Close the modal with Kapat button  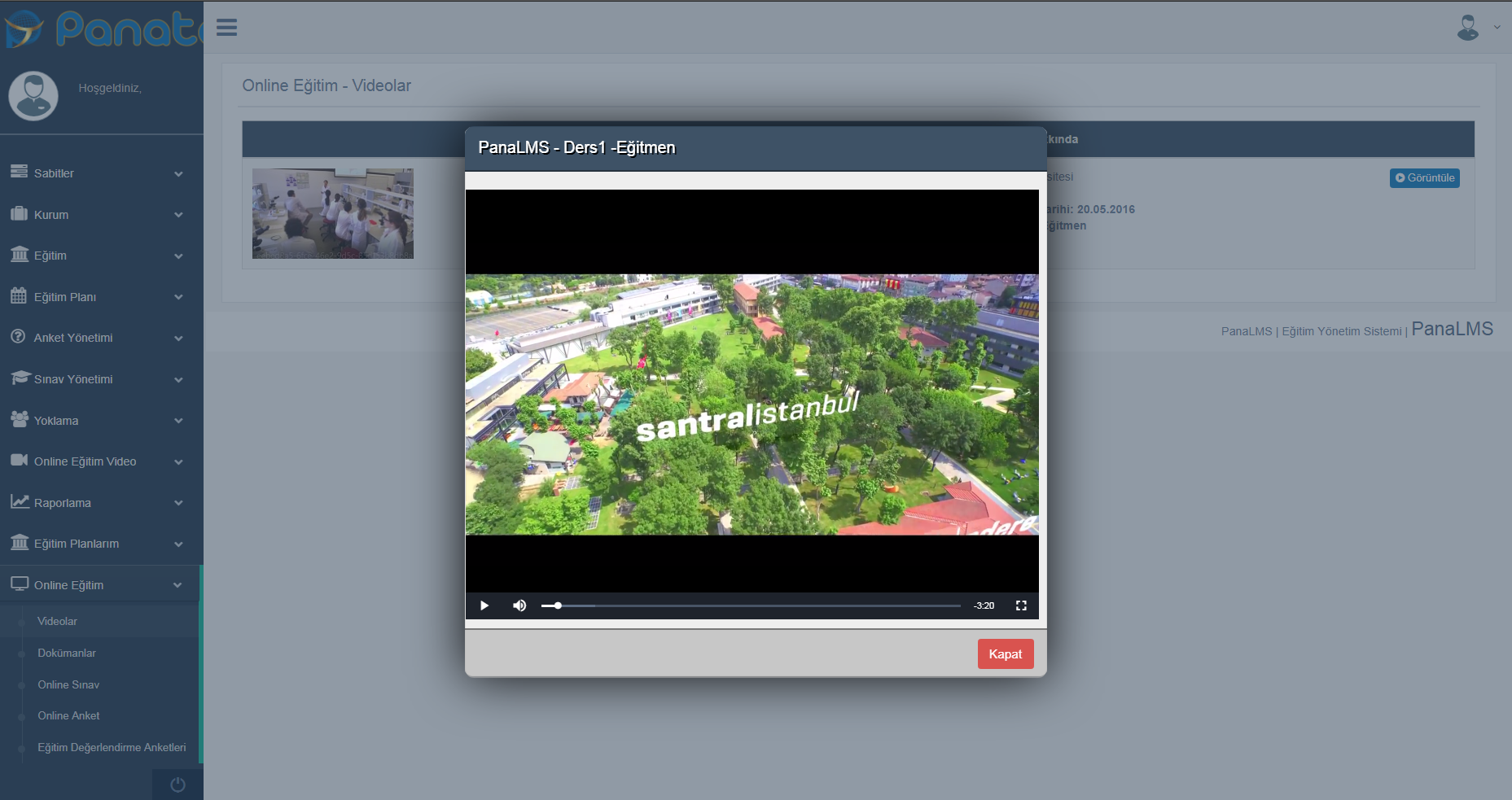click(1006, 654)
